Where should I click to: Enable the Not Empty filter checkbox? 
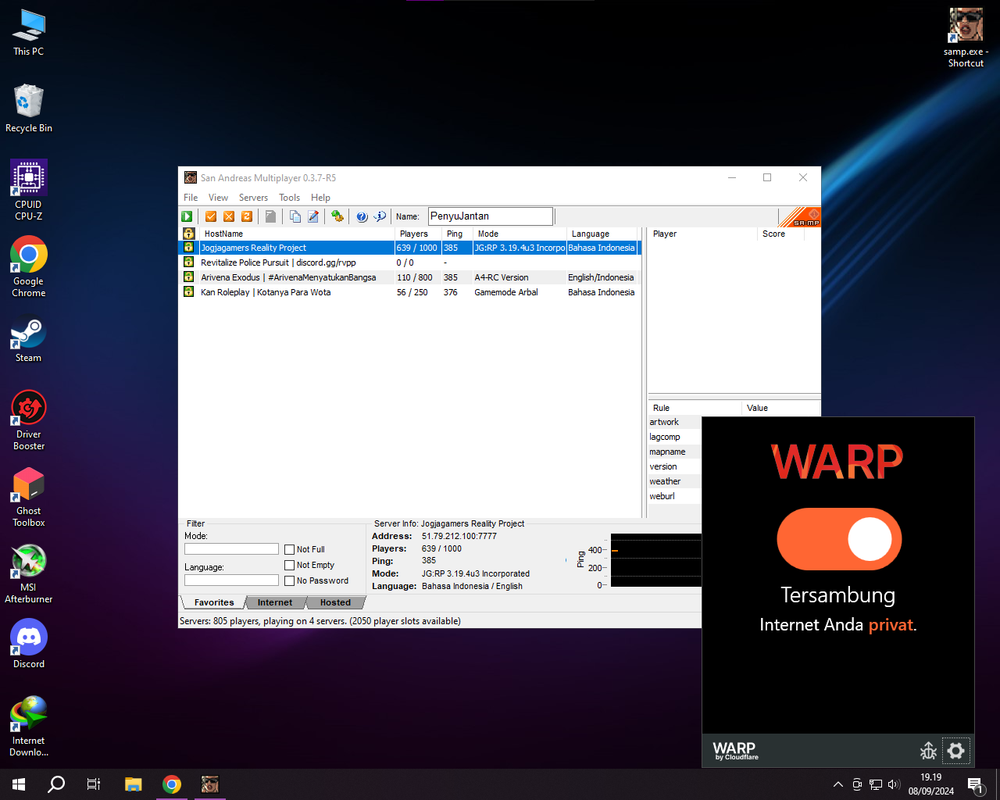tap(290, 565)
